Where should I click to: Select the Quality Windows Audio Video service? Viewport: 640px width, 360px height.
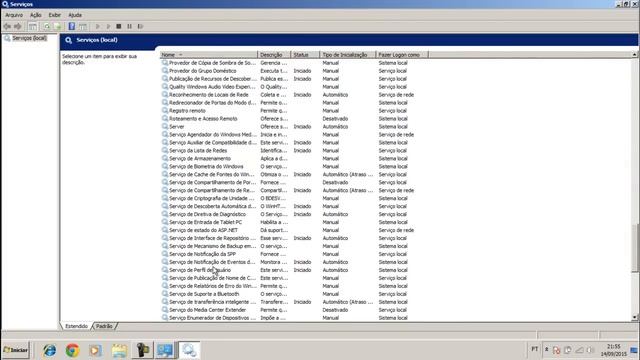(x=212, y=87)
